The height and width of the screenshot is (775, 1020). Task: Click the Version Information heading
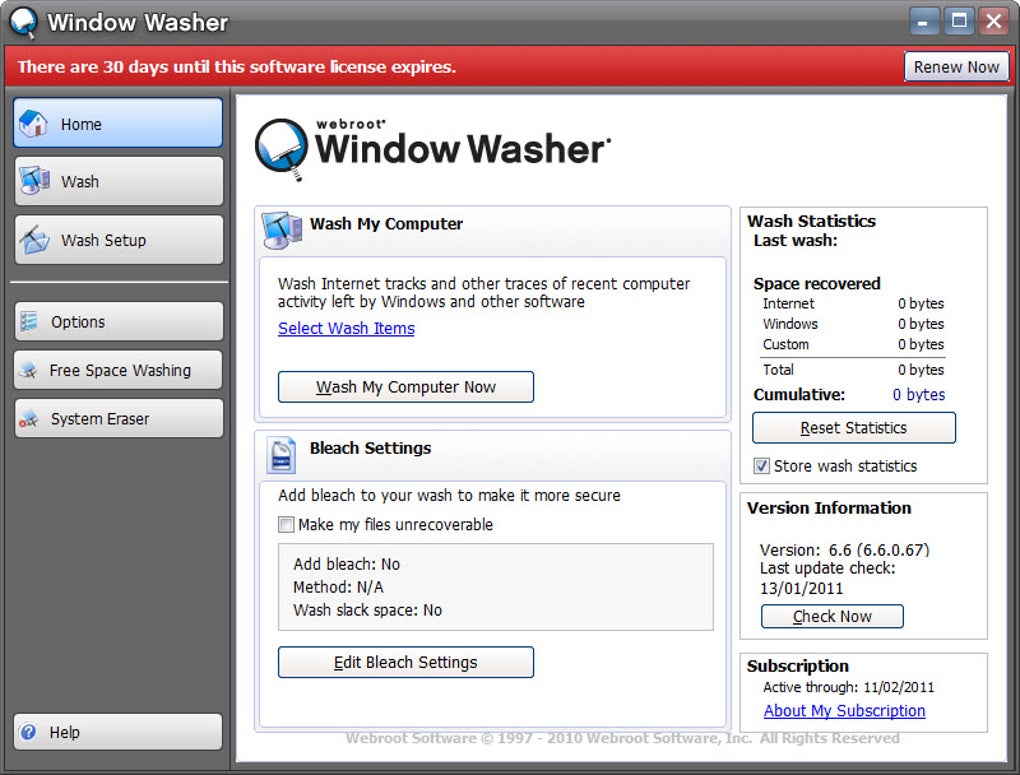tap(829, 508)
